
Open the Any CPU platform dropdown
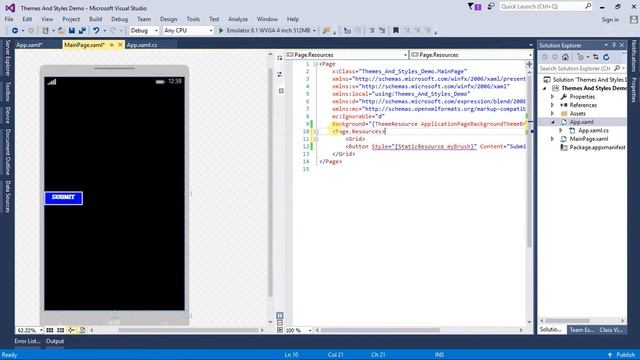(x=211, y=31)
